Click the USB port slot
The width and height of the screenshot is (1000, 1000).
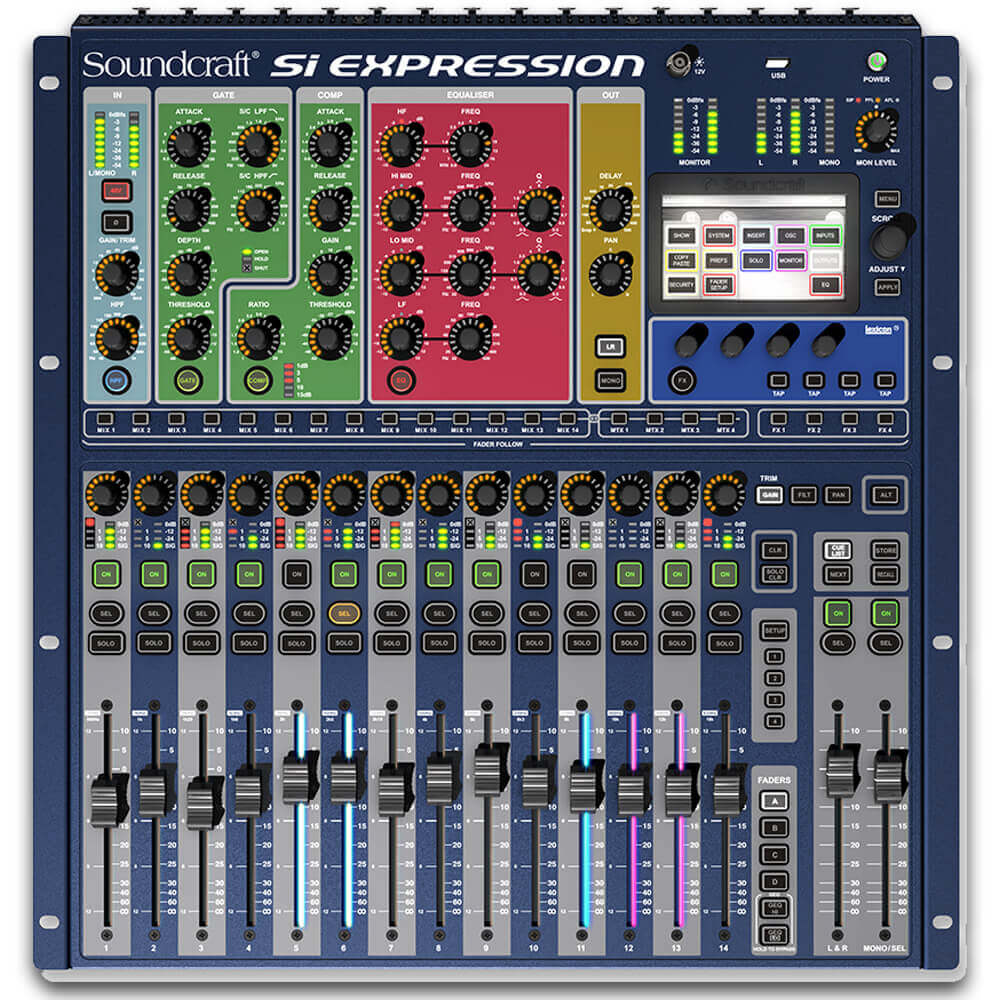coord(777,63)
